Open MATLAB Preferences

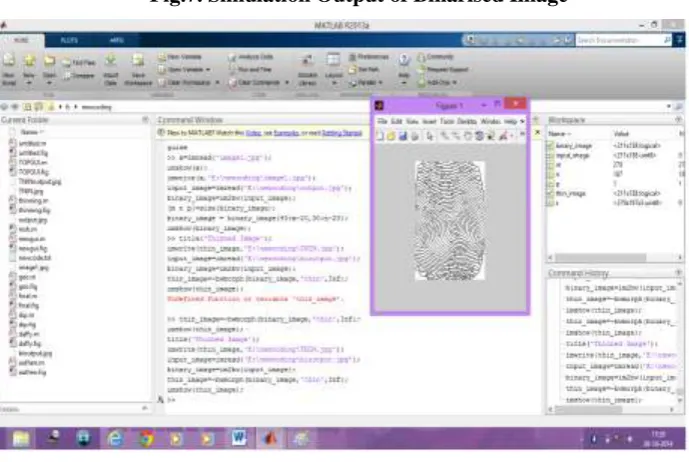(x=369, y=57)
